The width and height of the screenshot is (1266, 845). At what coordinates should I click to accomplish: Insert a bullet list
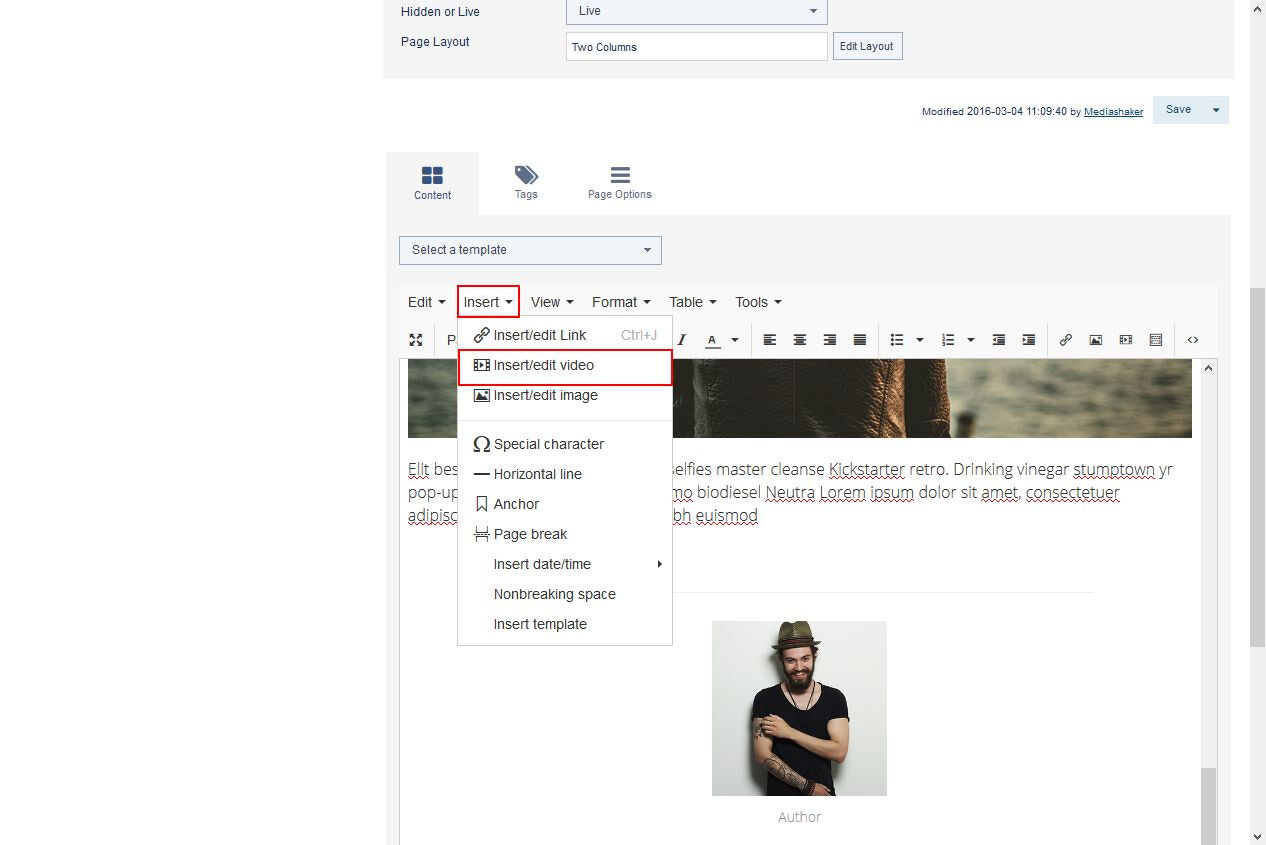[897, 340]
